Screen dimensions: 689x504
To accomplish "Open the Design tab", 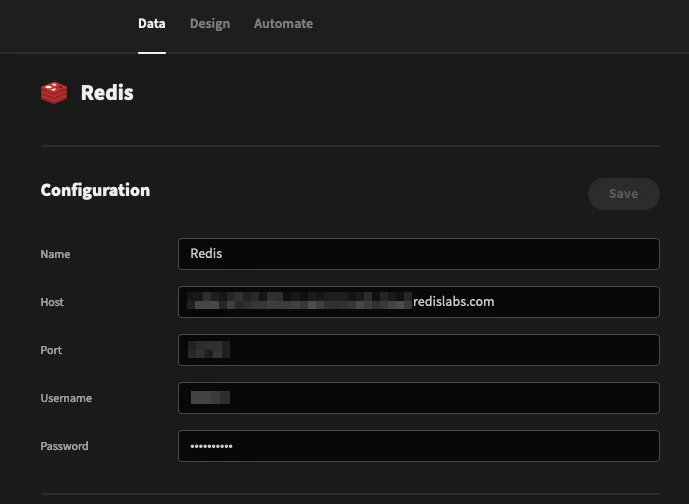I will click(210, 24).
